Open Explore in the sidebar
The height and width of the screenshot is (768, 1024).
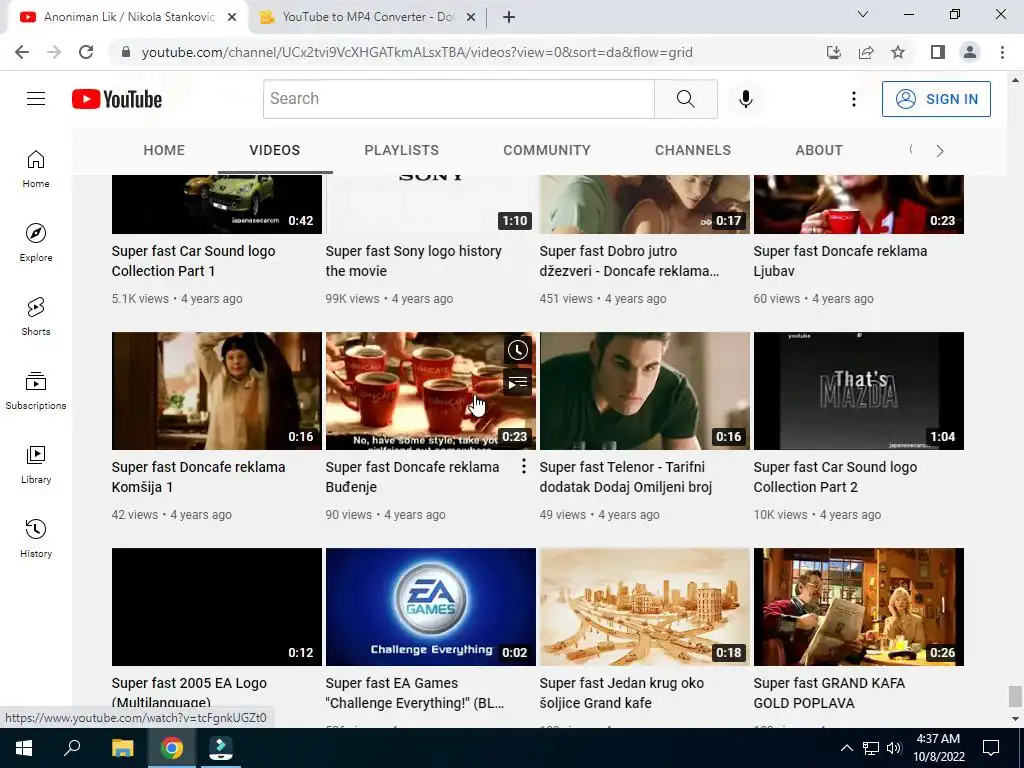(x=36, y=242)
